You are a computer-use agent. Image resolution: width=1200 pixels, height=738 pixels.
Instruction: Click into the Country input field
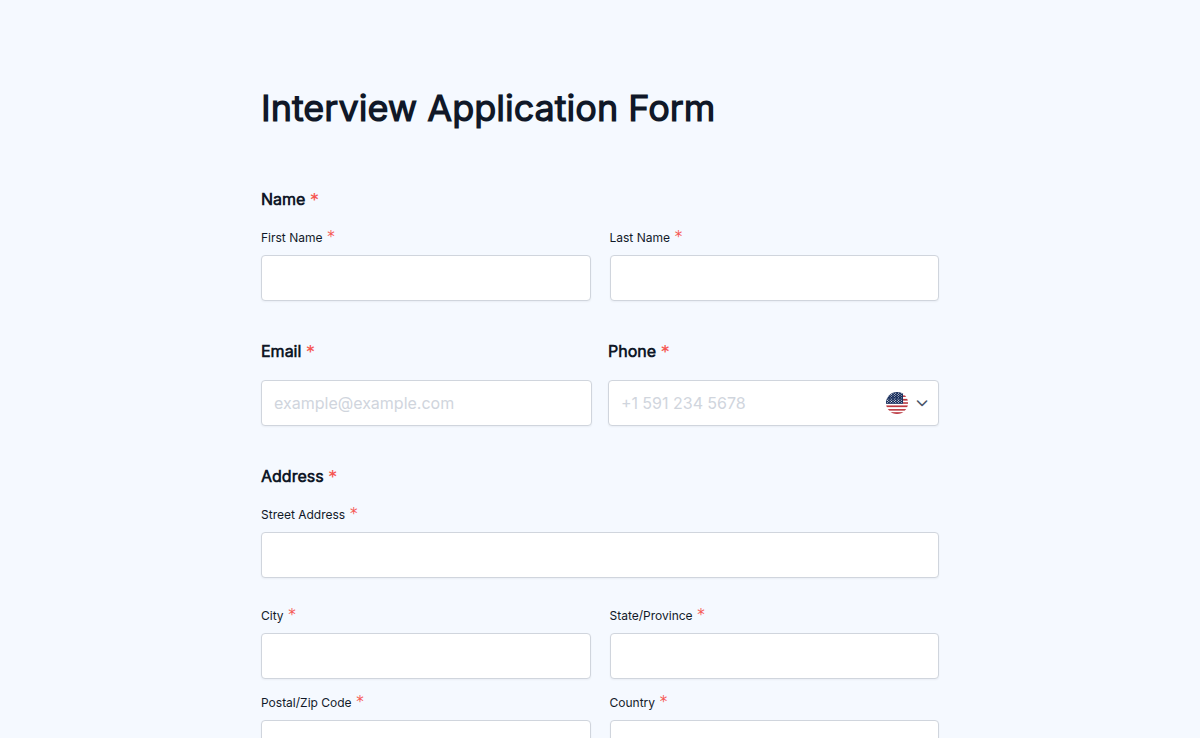pyautogui.click(x=773, y=731)
